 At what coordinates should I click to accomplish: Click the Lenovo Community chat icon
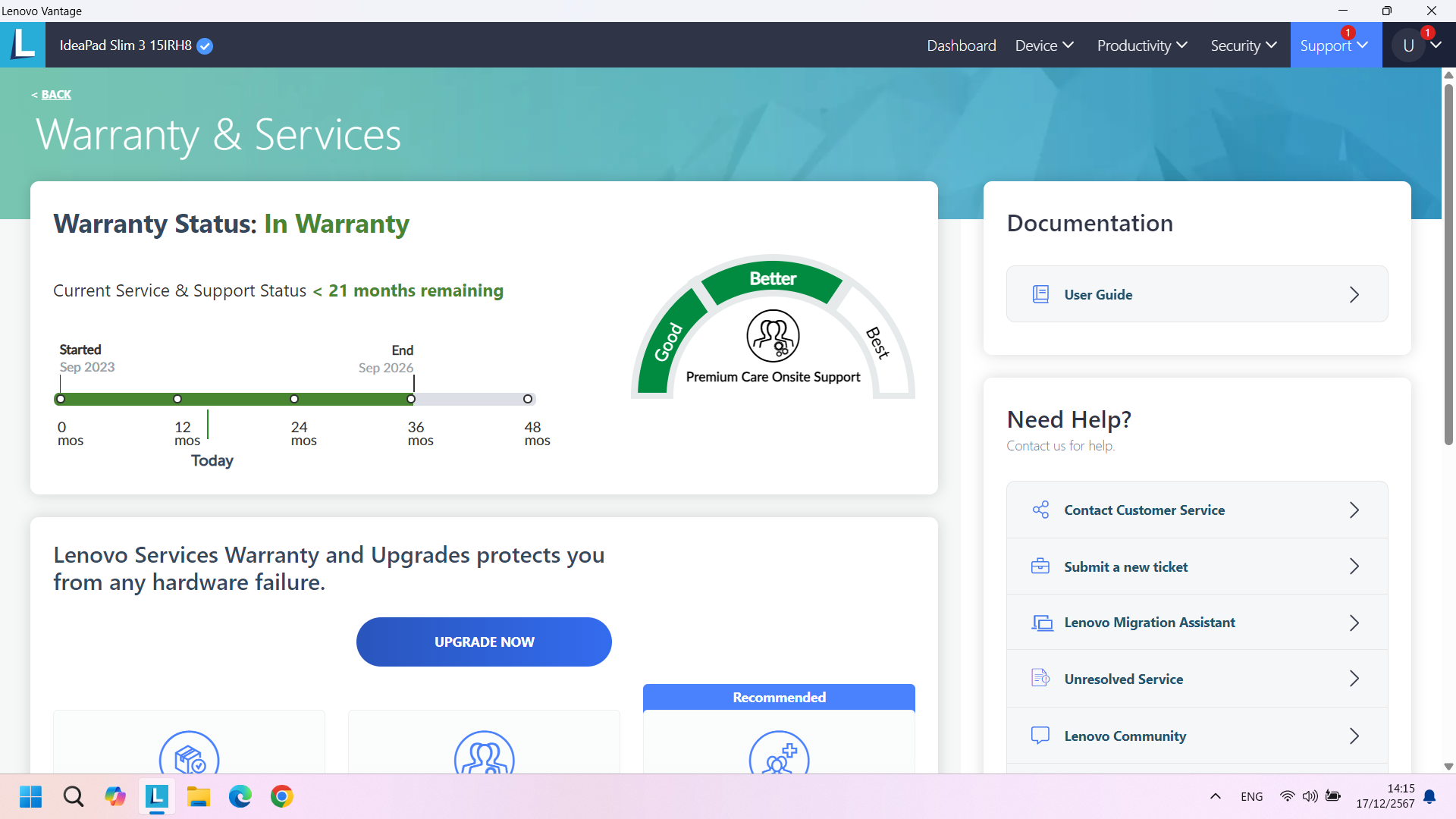(x=1040, y=736)
